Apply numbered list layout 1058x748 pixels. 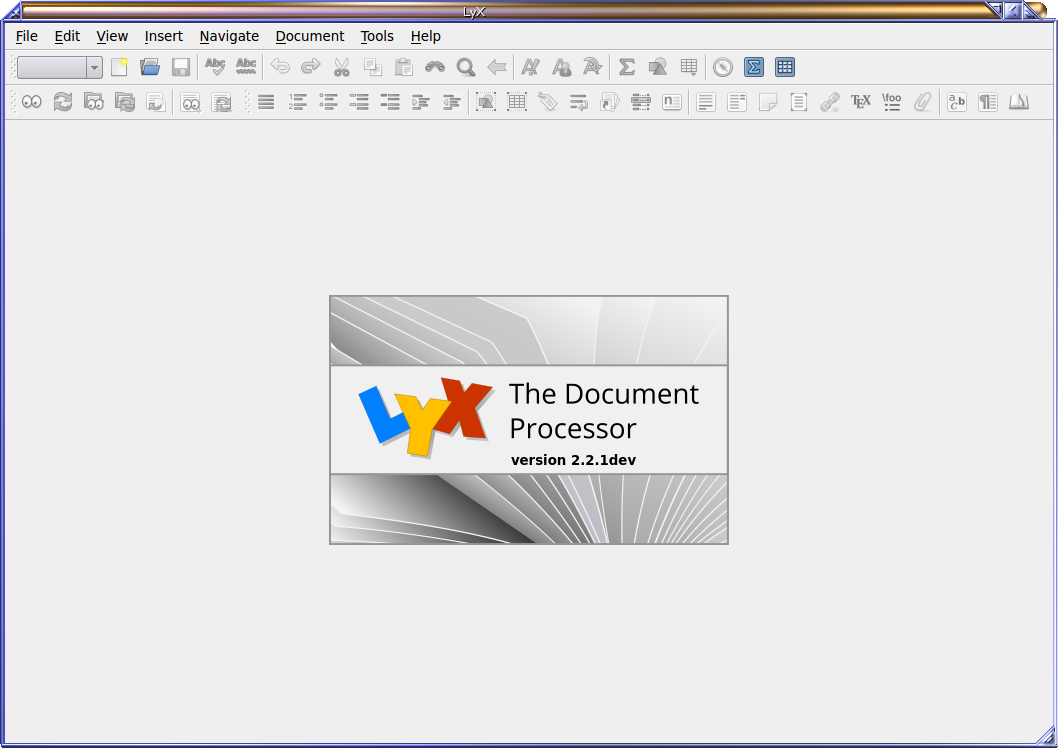tap(297, 102)
